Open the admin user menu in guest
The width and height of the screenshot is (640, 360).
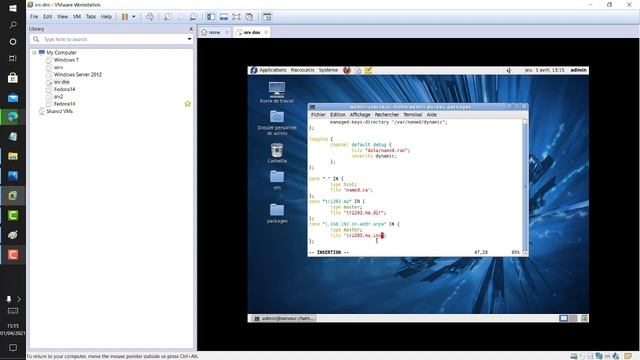[x=578, y=70]
